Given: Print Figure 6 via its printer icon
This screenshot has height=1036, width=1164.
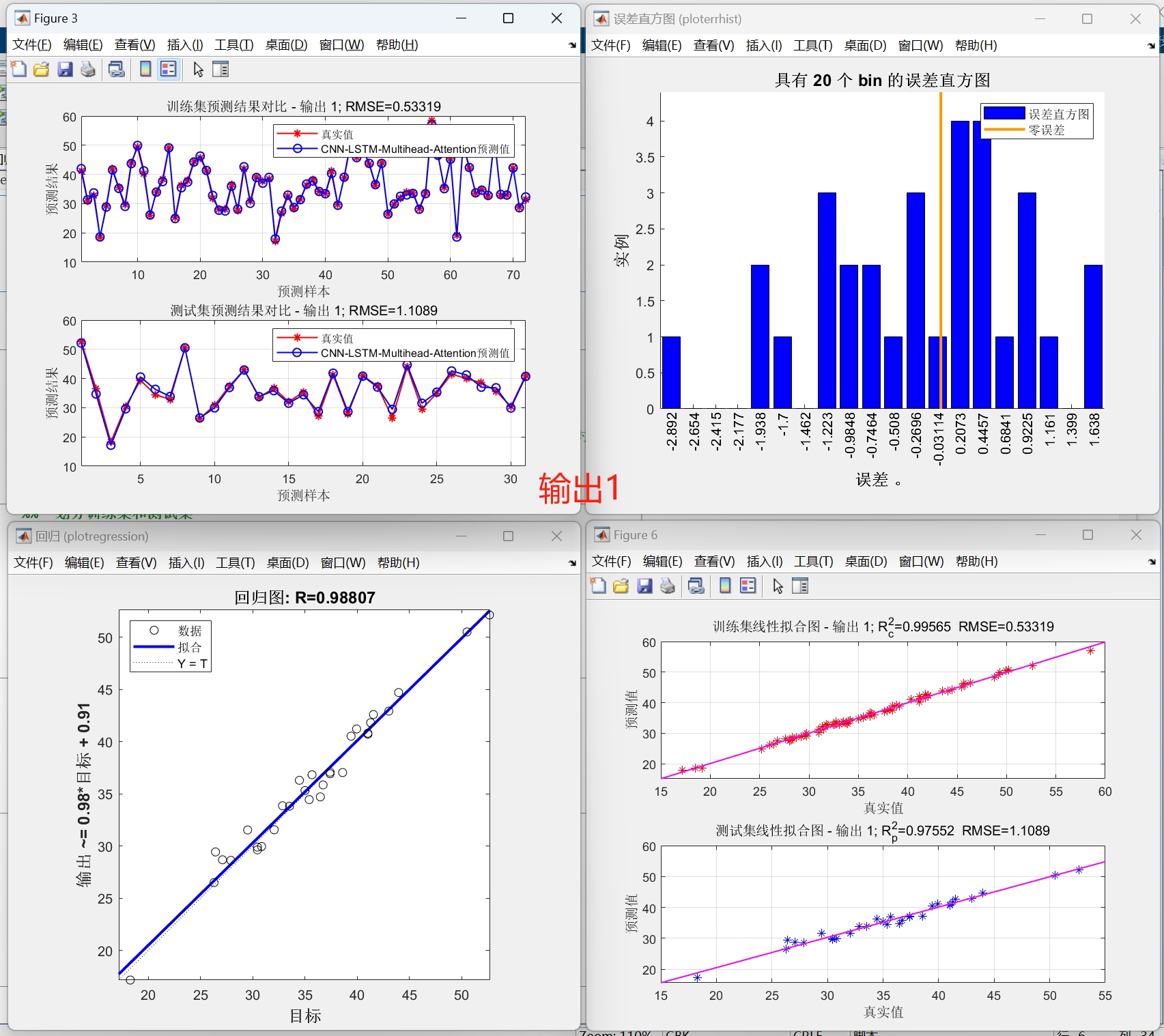Looking at the screenshot, I should tap(667, 586).
